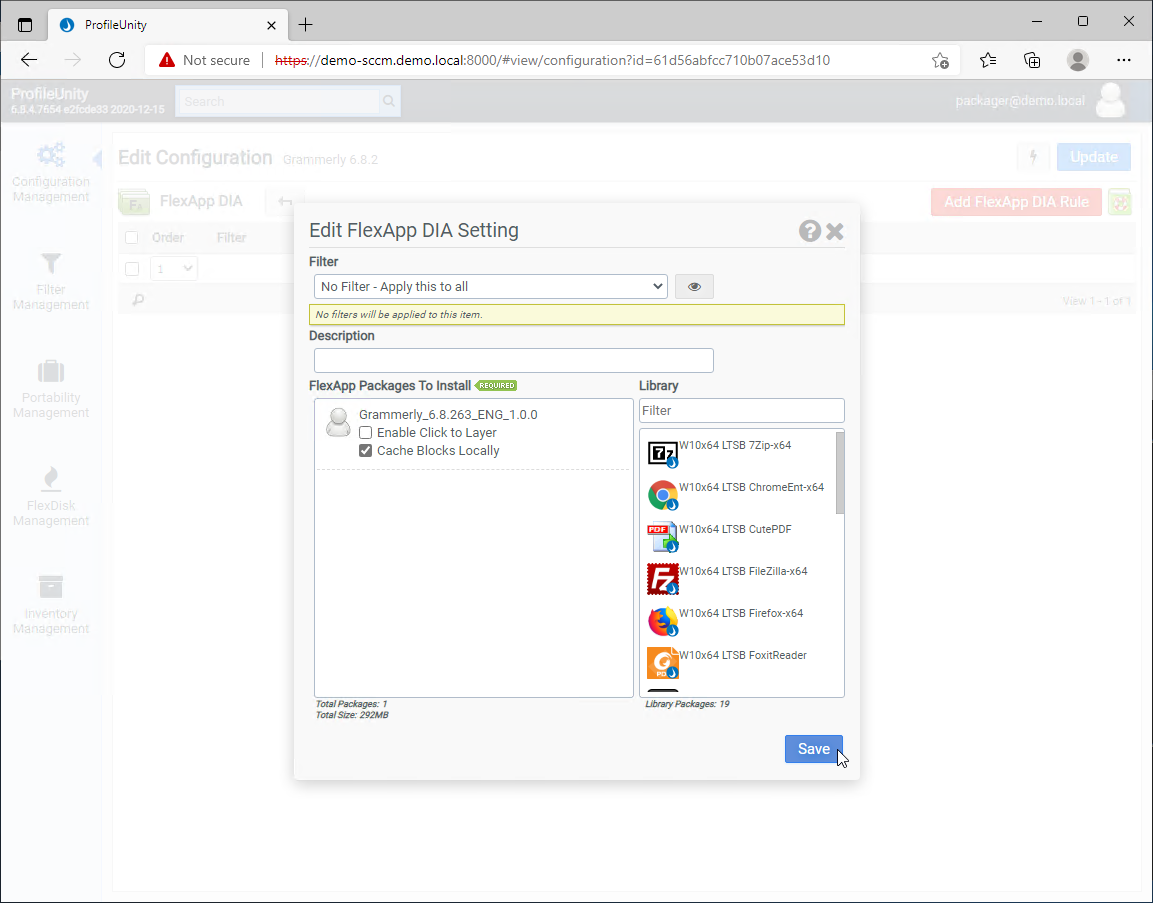Uncheck Cache Blocks Locally
1153x903 pixels.
point(365,451)
